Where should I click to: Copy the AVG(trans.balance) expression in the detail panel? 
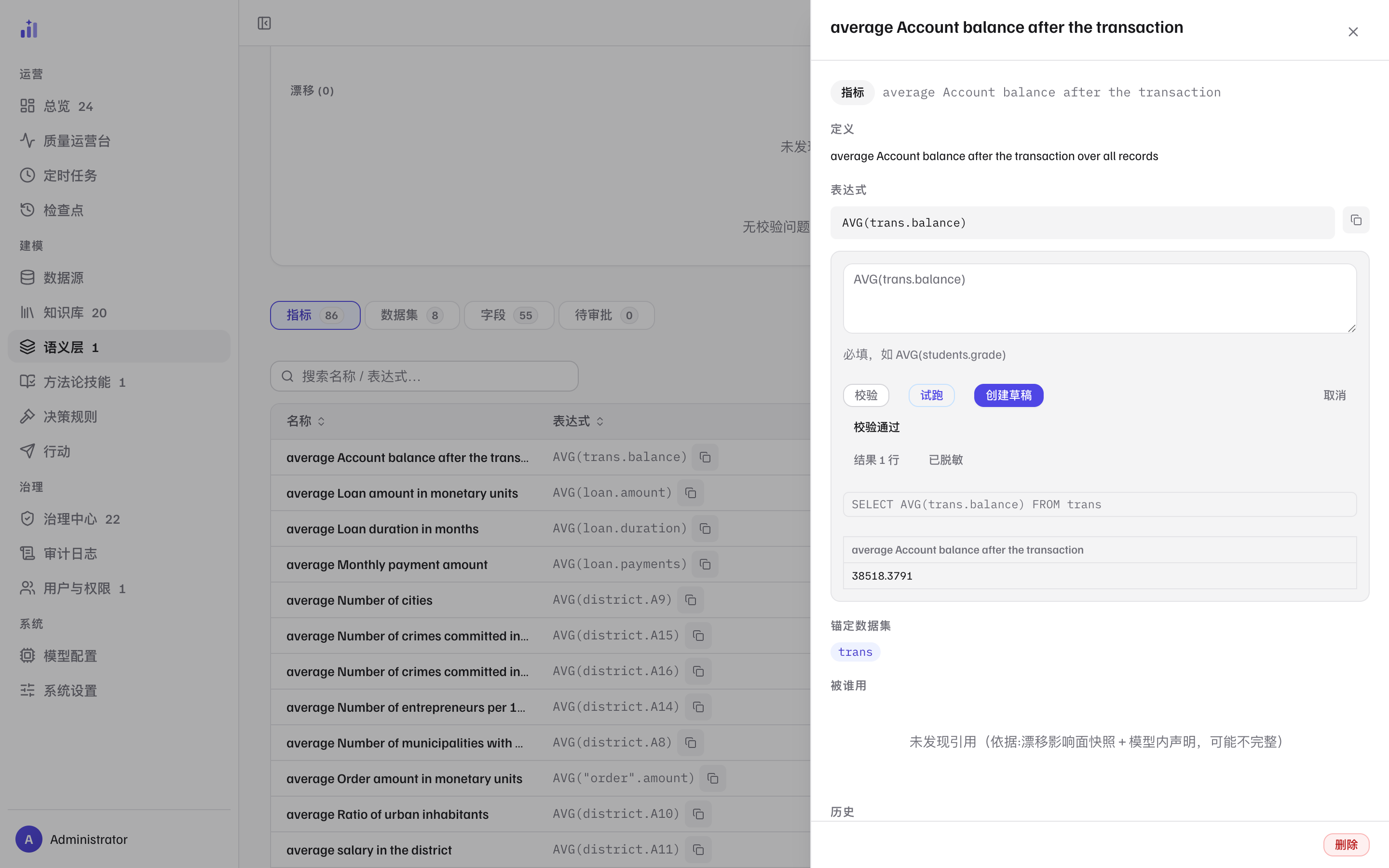tap(1356, 220)
